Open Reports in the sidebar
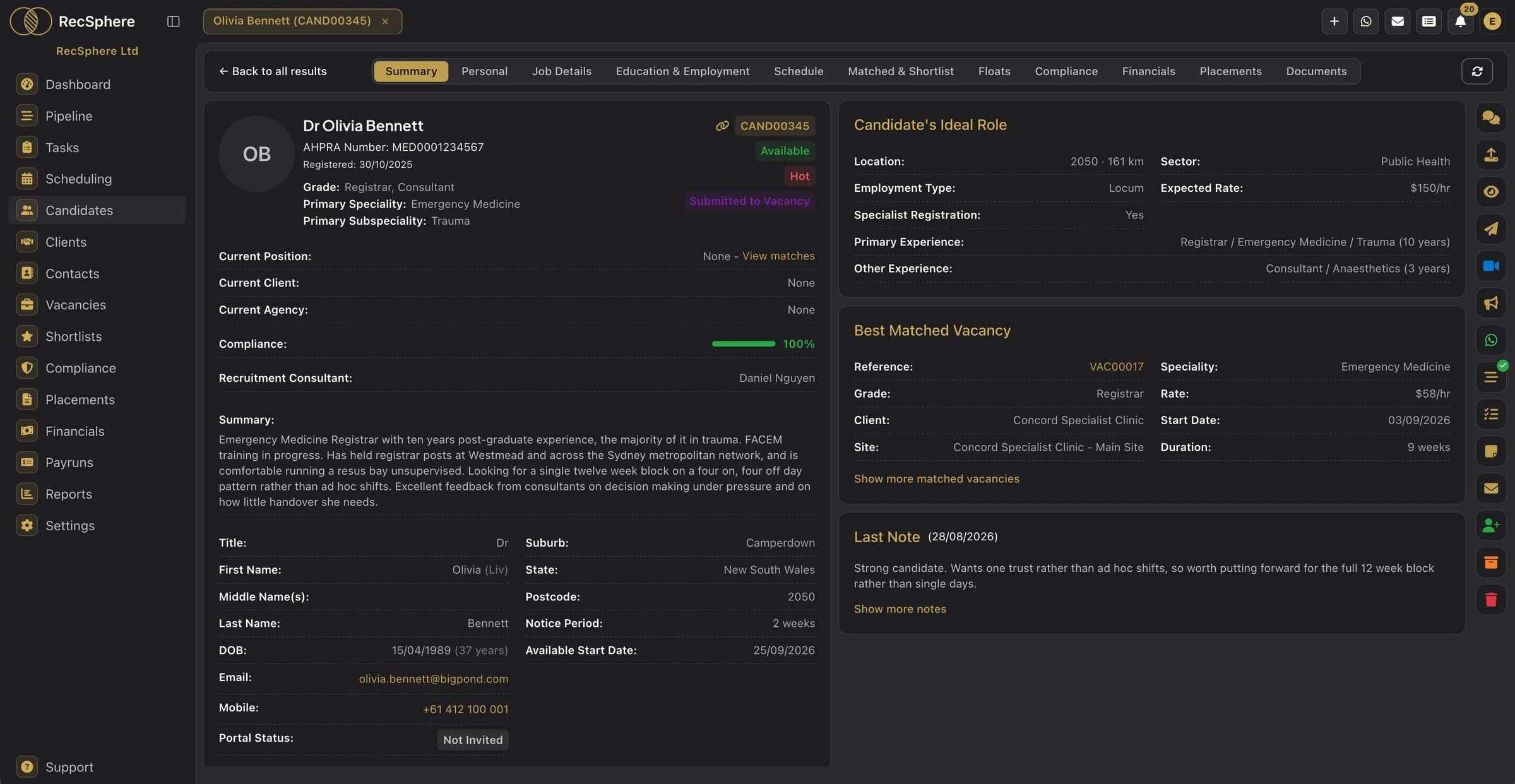Screen dimensions: 1515x784 point(97,494)
